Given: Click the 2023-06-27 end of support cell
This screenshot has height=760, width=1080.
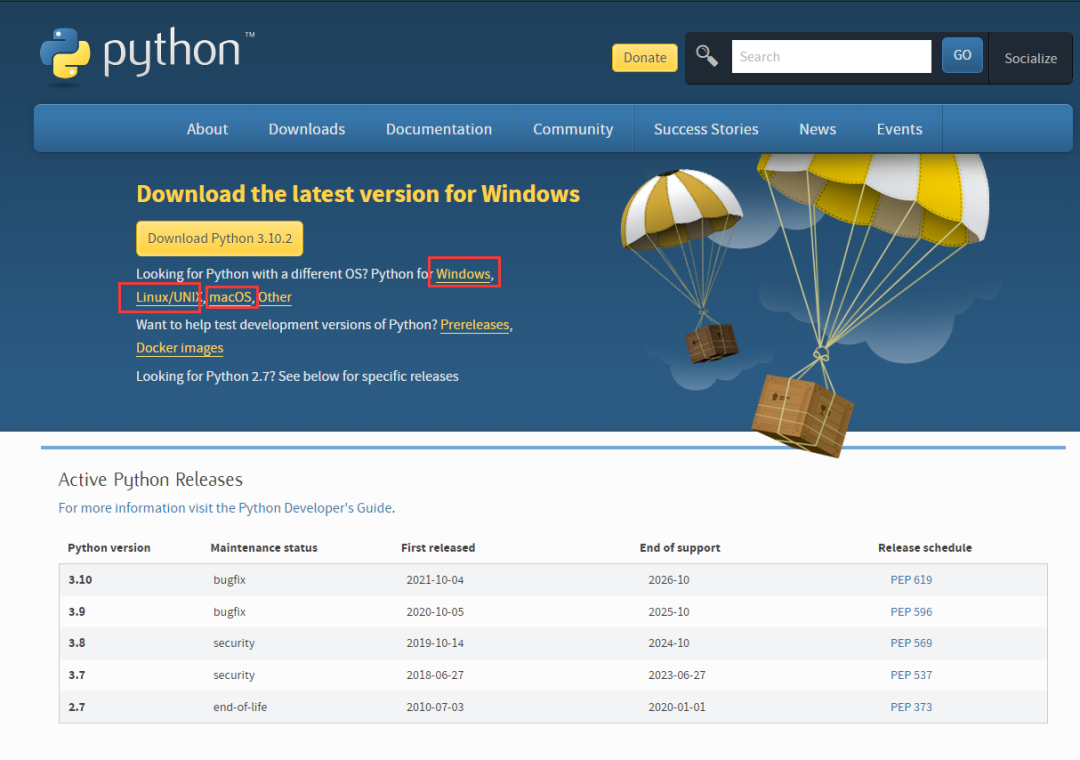Looking at the screenshot, I should tap(676, 675).
